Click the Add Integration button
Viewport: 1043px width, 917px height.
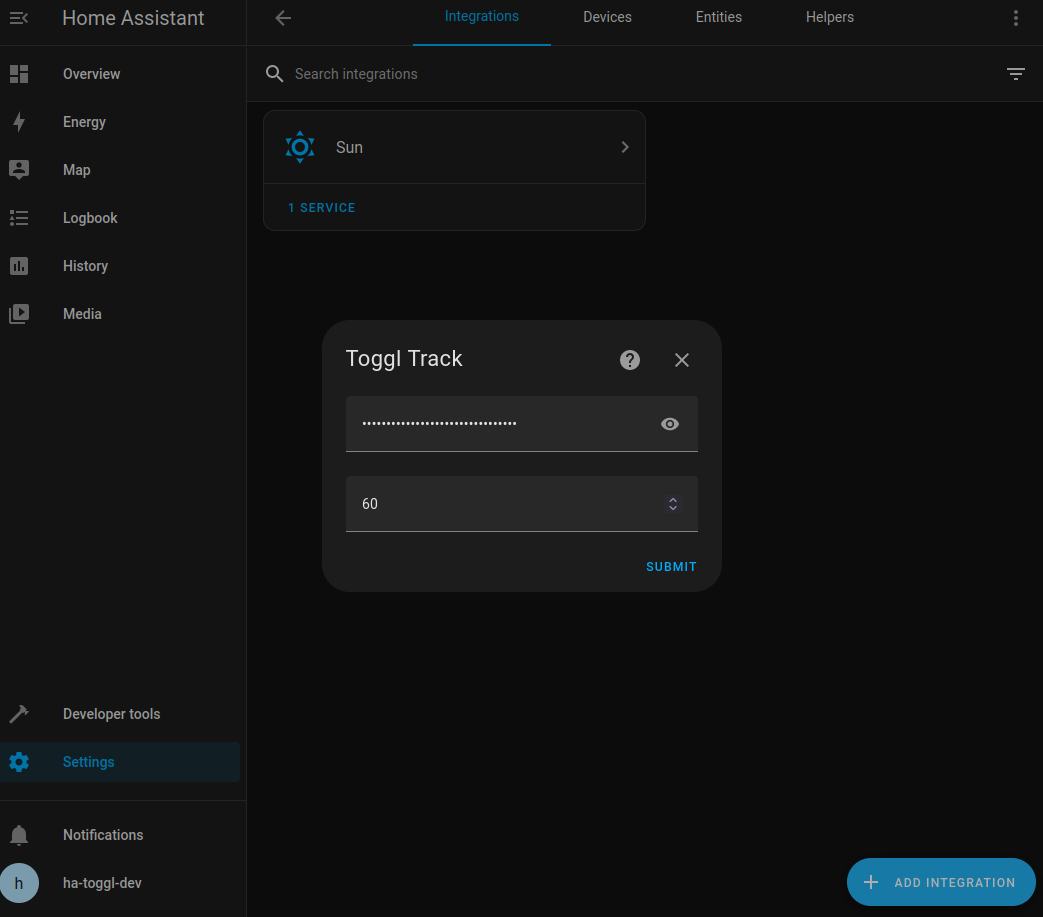pyautogui.click(x=941, y=882)
